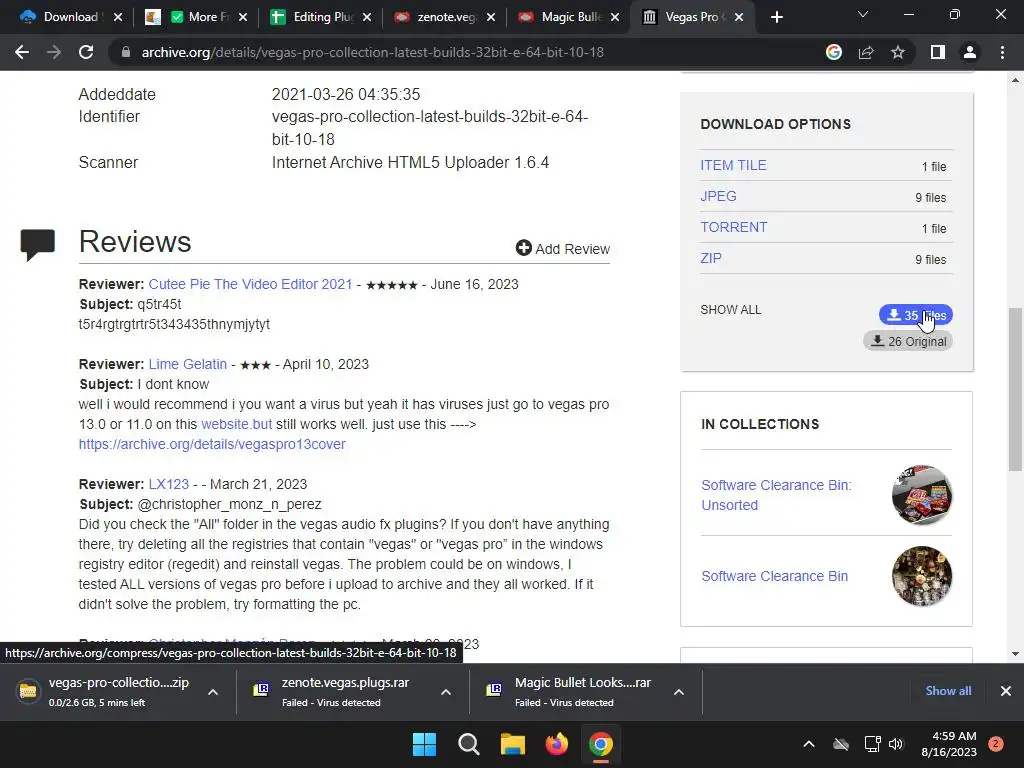Click the page vertical scrollbar thumb

pos(1015,389)
